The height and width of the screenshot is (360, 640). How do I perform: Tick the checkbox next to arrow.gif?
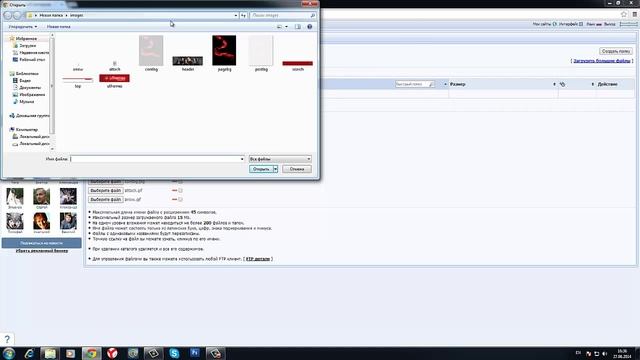(180, 200)
